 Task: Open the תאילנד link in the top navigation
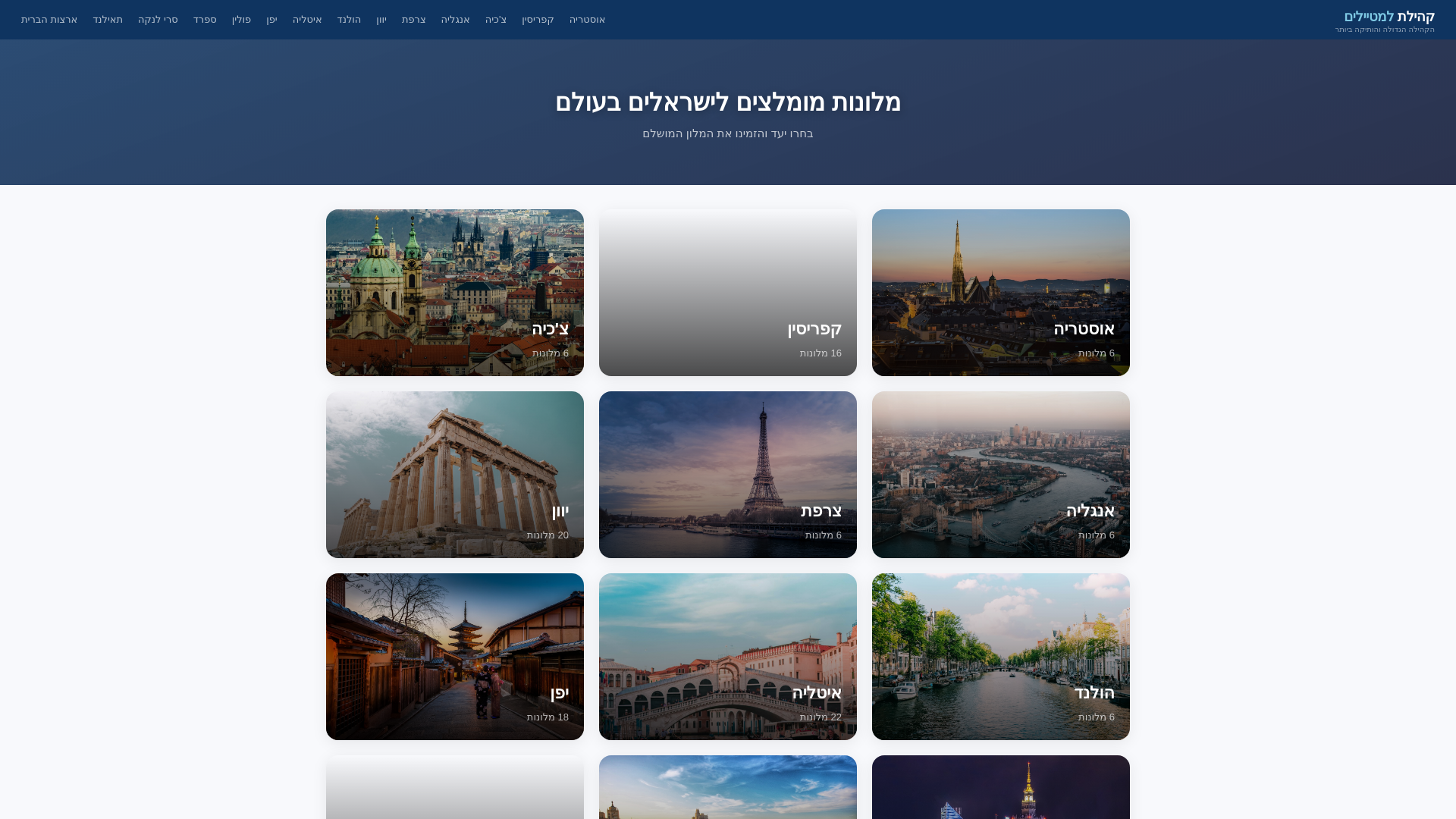[108, 20]
